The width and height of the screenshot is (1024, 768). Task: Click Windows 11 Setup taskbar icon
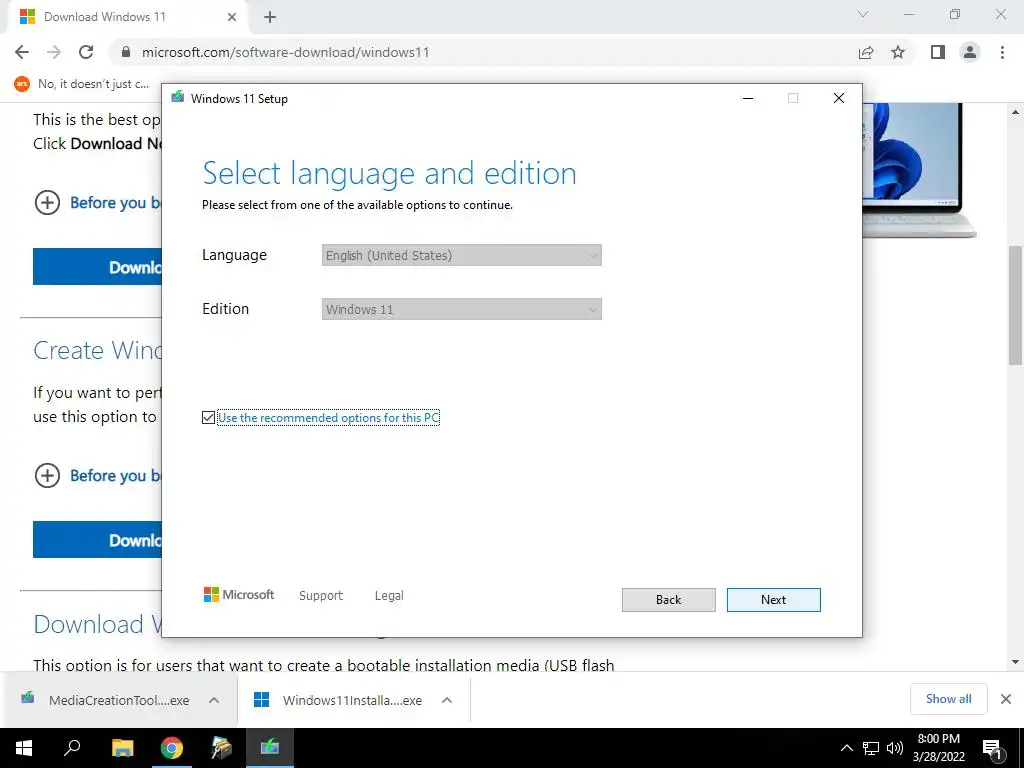click(x=270, y=748)
